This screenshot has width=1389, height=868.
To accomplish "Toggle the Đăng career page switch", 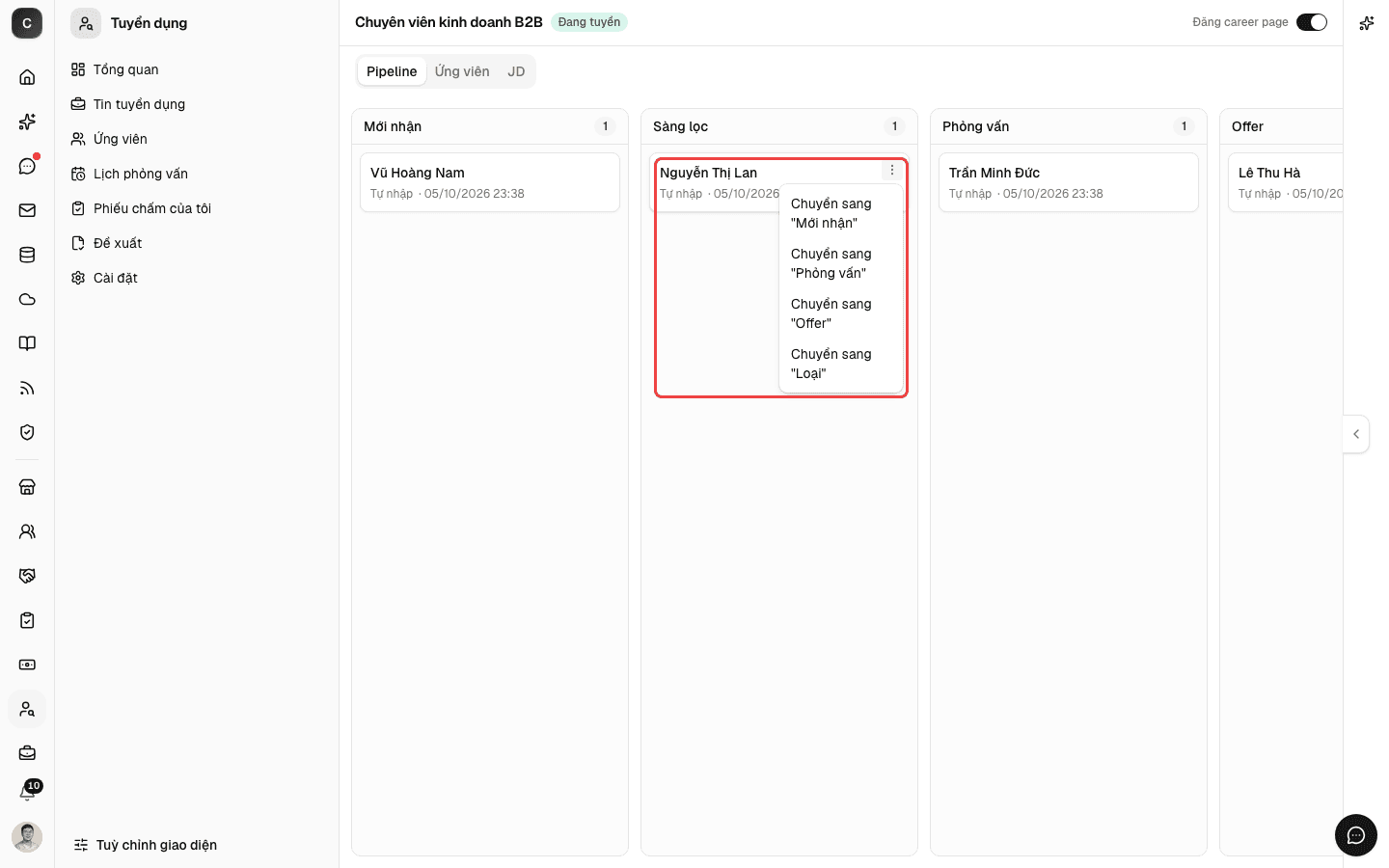I will [x=1312, y=22].
